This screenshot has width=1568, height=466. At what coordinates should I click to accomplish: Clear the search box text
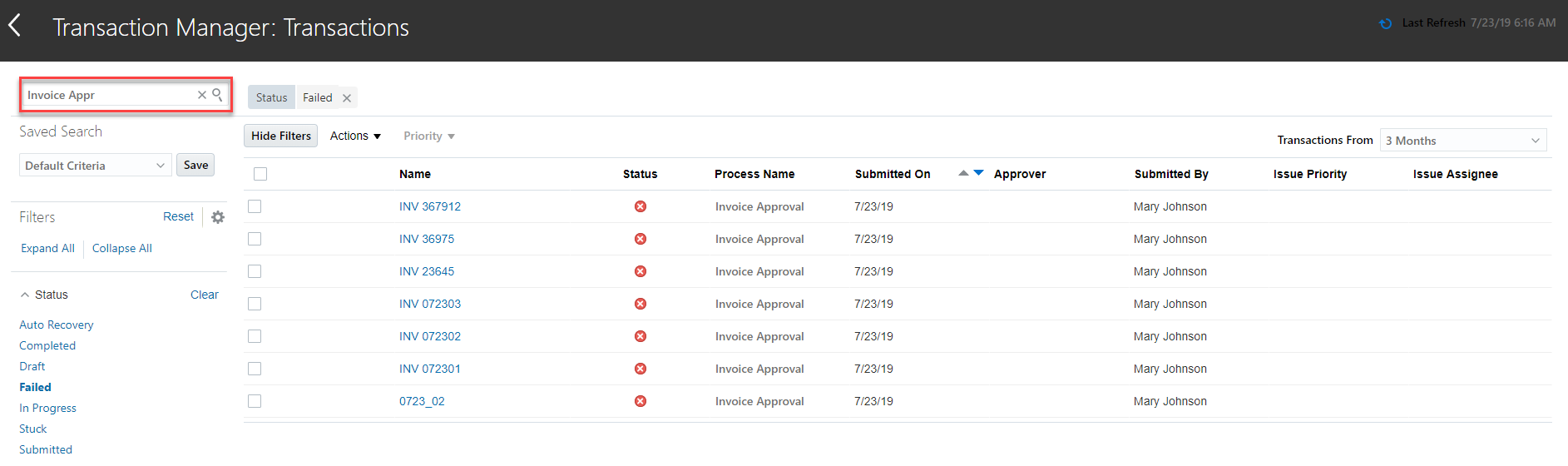(x=201, y=95)
